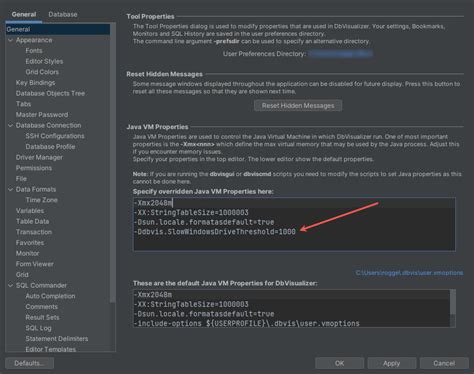Open File settings category
Screen dimensions: 474x374
21,179
